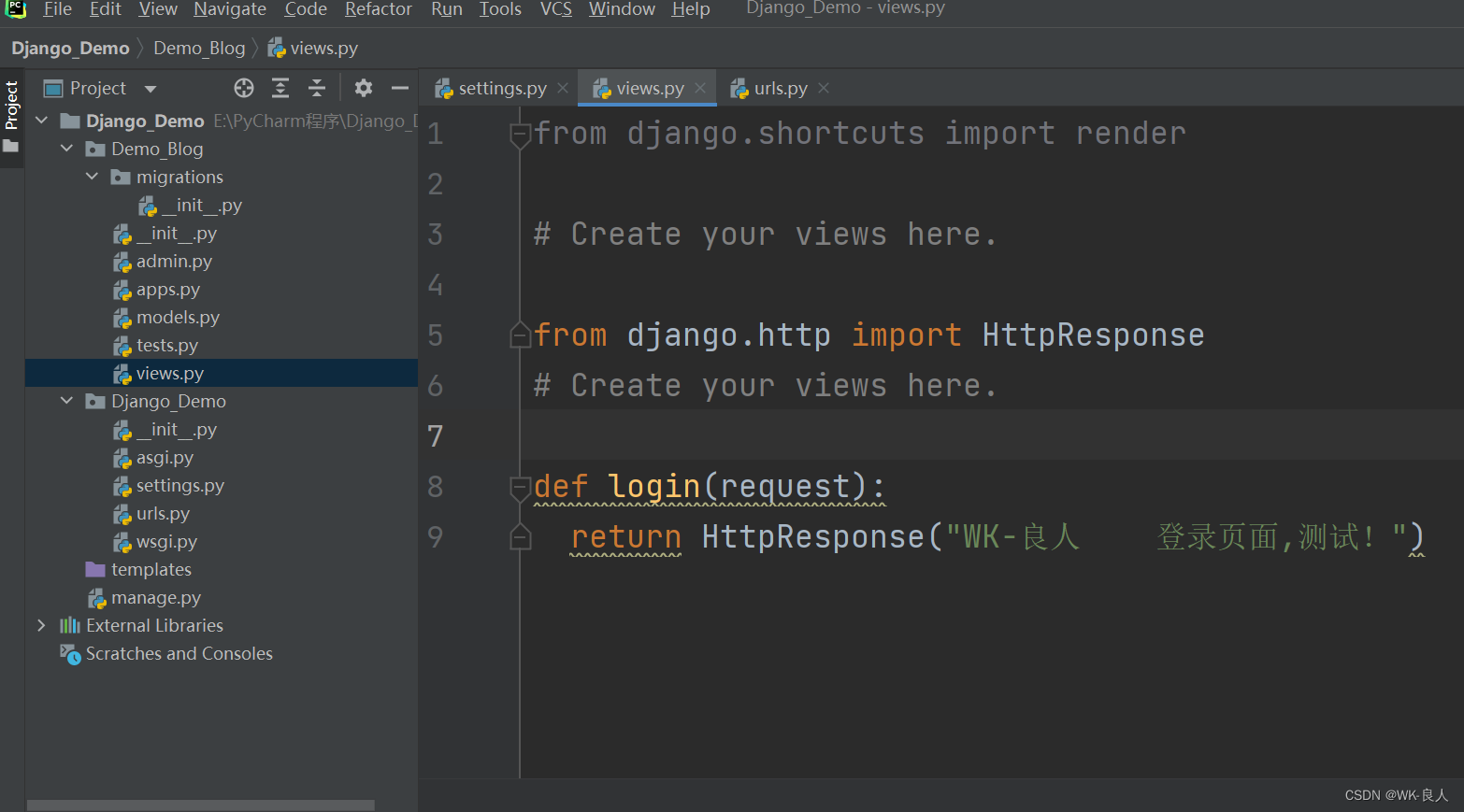Screen dimensions: 1464x812
Task: Click the Python file icon of admin.py
Action: (x=122, y=262)
